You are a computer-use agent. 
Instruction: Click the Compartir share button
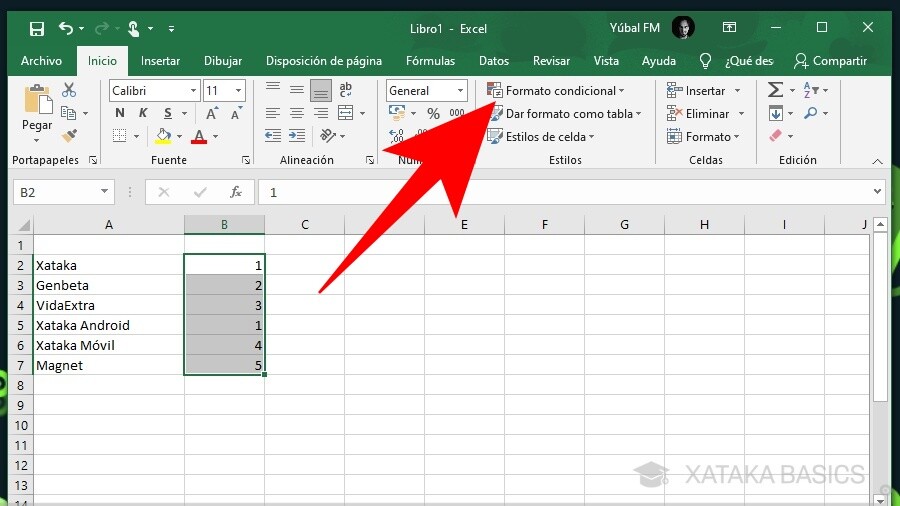point(830,61)
